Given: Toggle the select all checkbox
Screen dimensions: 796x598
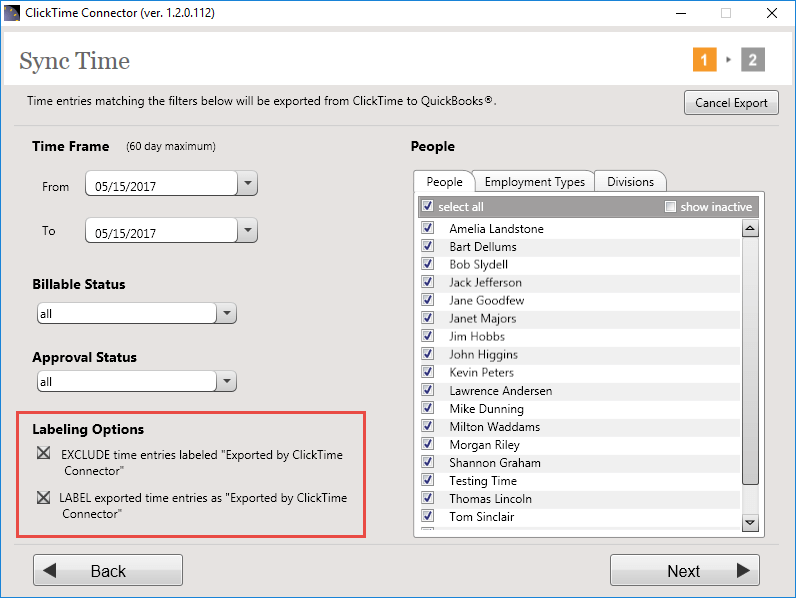Looking at the screenshot, I should (x=427, y=206).
